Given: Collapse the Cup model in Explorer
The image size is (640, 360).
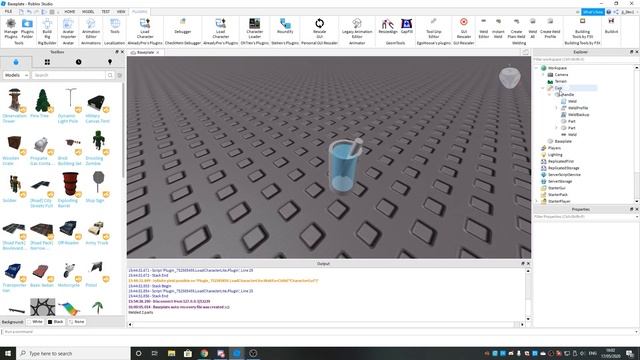Looking at the screenshot, I should pos(543,88).
